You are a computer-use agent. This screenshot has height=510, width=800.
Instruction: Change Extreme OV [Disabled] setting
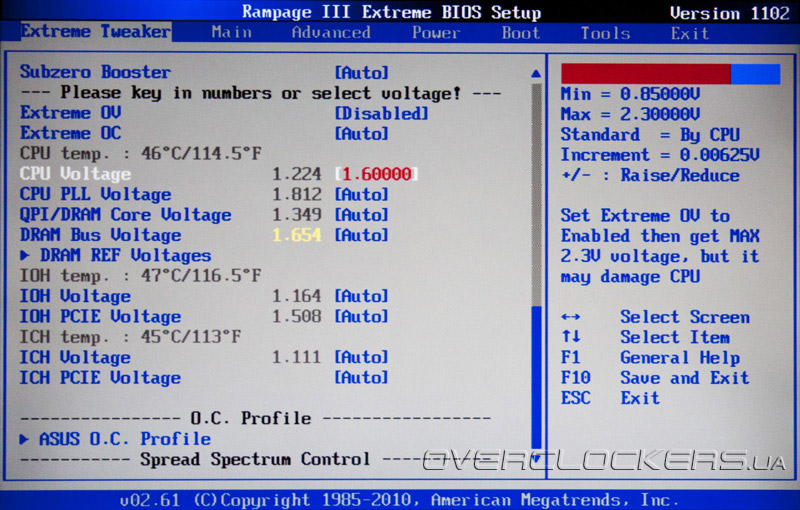tap(381, 113)
